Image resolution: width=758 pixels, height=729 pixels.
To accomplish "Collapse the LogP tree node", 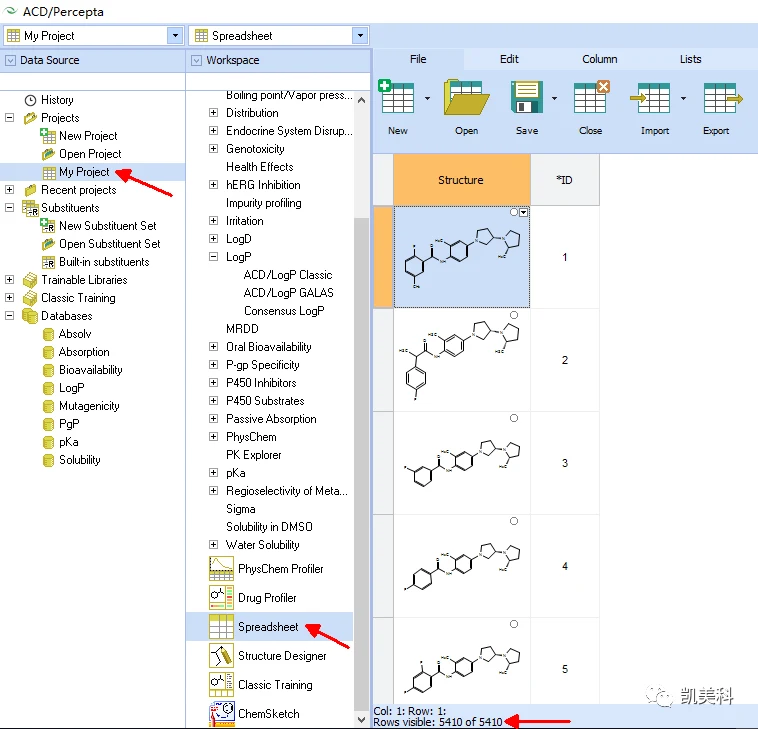I will pos(213,257).
